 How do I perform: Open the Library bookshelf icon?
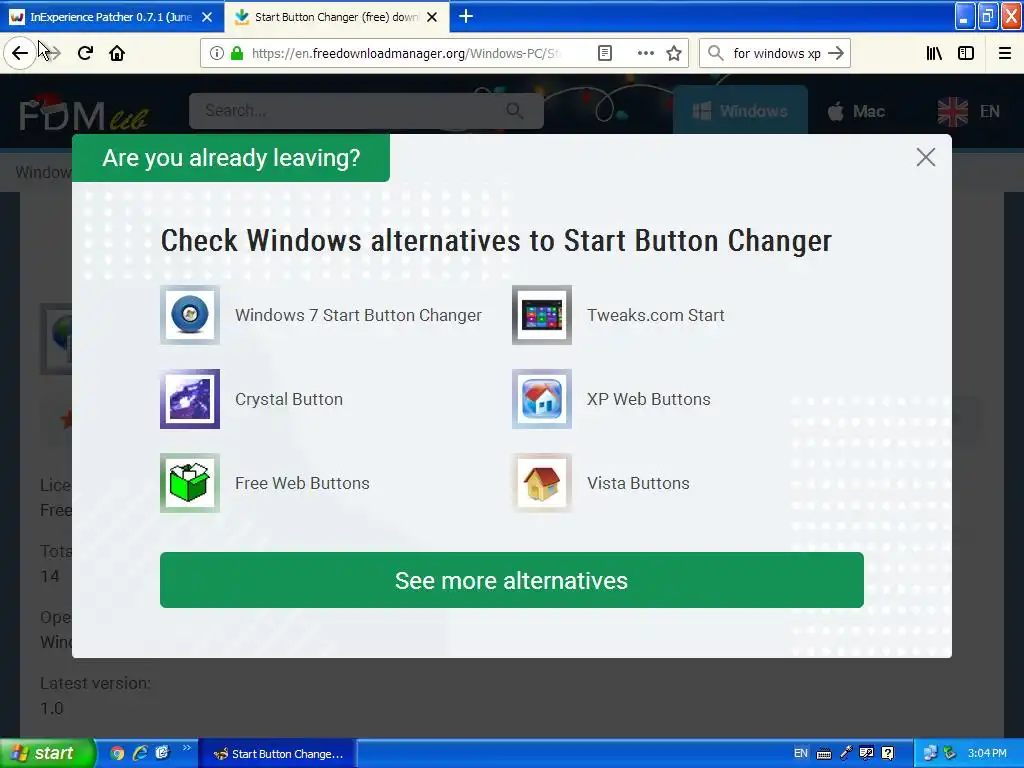(934, 53)
